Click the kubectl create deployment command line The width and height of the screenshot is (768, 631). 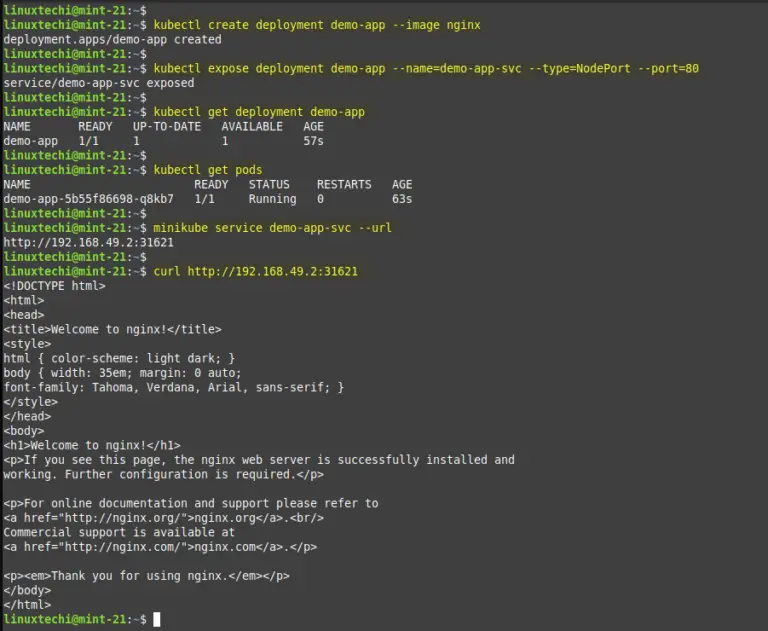(317, 25)
